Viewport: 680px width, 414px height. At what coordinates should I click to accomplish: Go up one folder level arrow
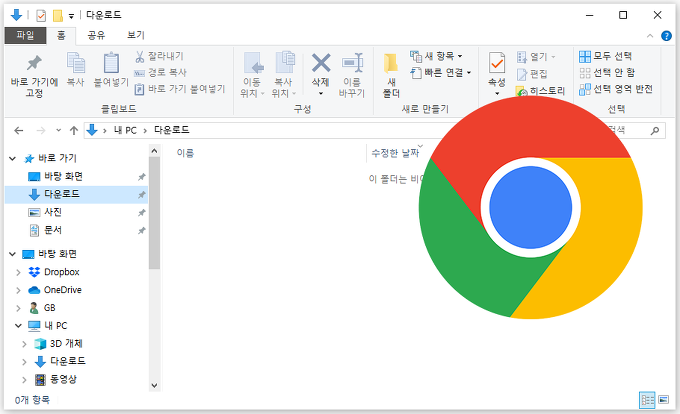(74, 130)
